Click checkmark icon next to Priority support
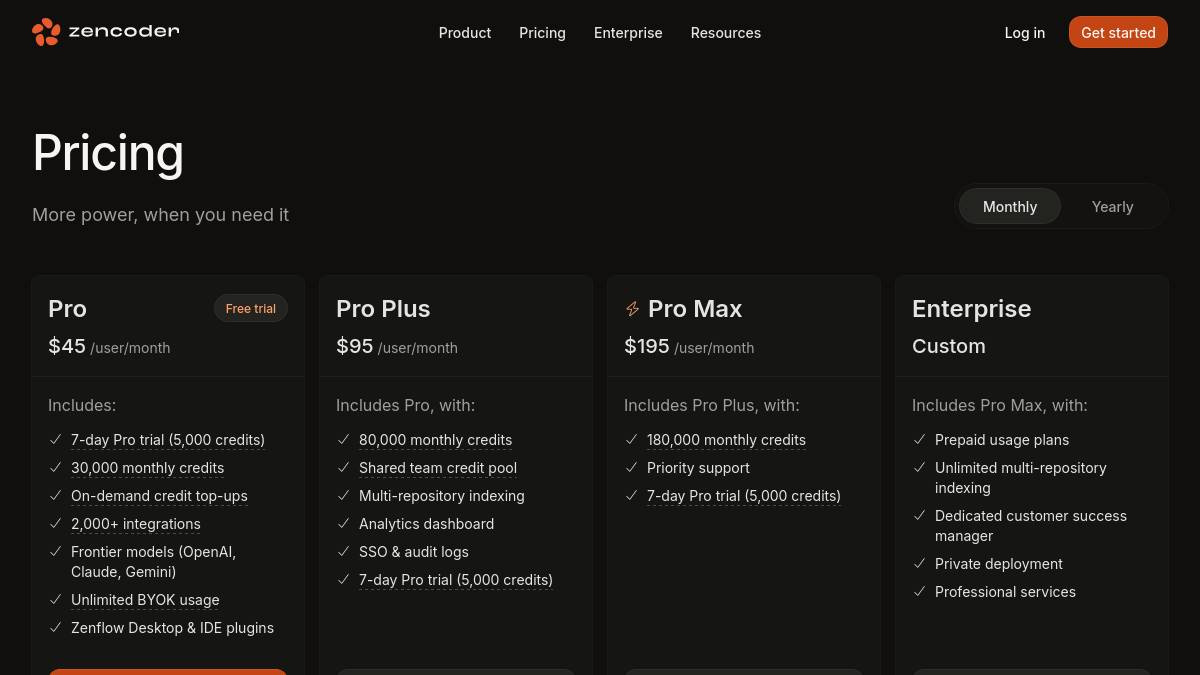 coord(631,467)
